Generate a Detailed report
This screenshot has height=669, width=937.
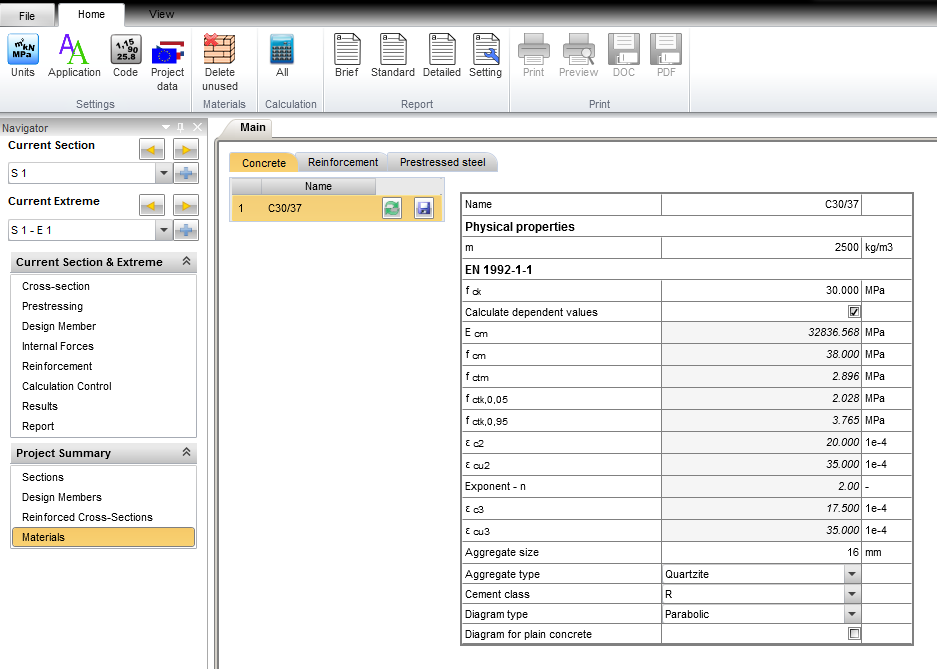(438, 55)
